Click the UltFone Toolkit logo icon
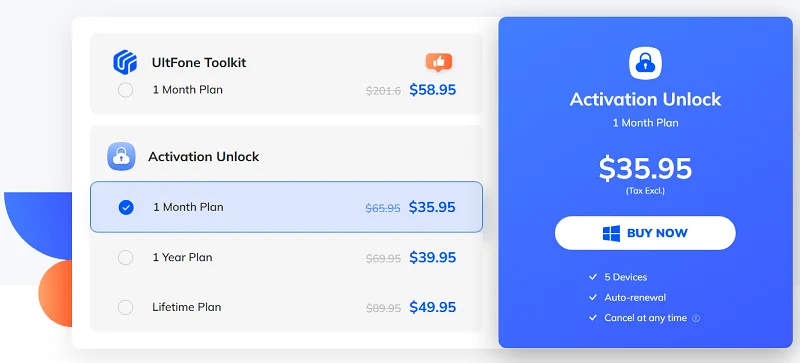This screenshot has height=363, width=800. pos(125,62)
